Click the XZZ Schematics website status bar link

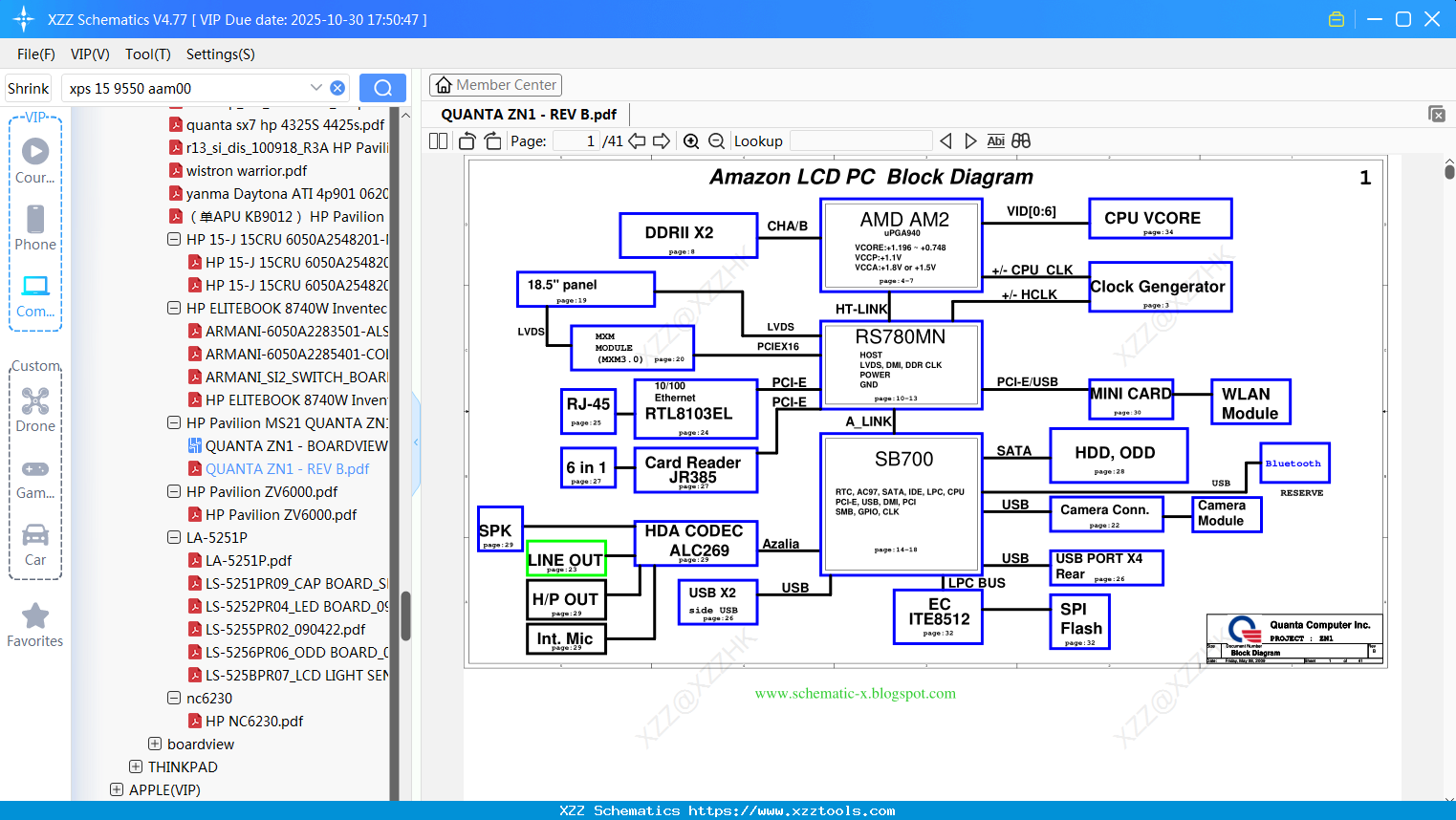[x=728, y=810]
